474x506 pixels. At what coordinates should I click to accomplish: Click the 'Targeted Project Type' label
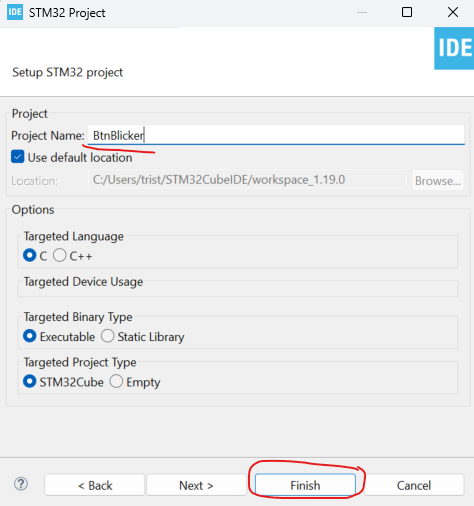80,362
